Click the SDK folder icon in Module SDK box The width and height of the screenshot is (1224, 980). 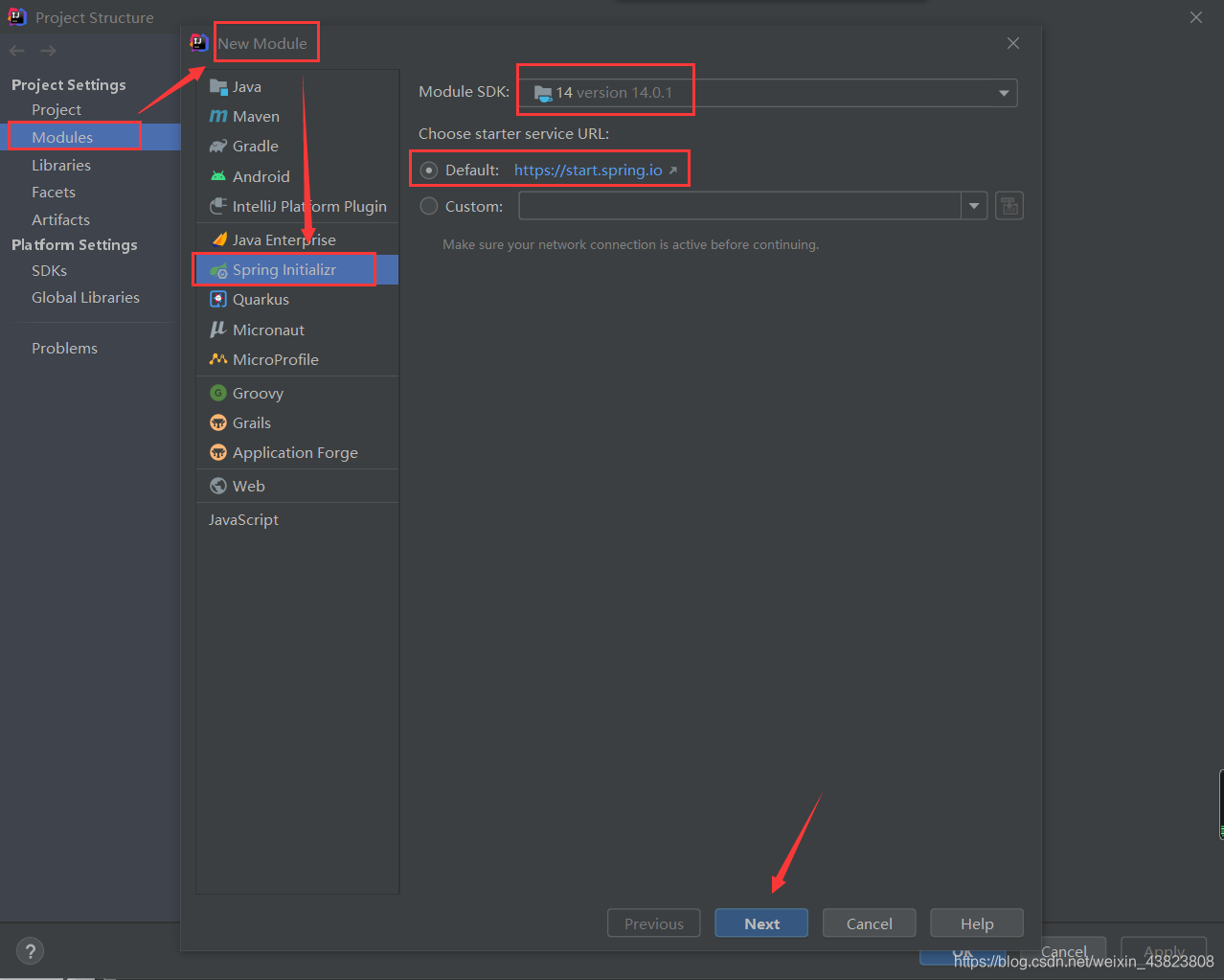543,93
